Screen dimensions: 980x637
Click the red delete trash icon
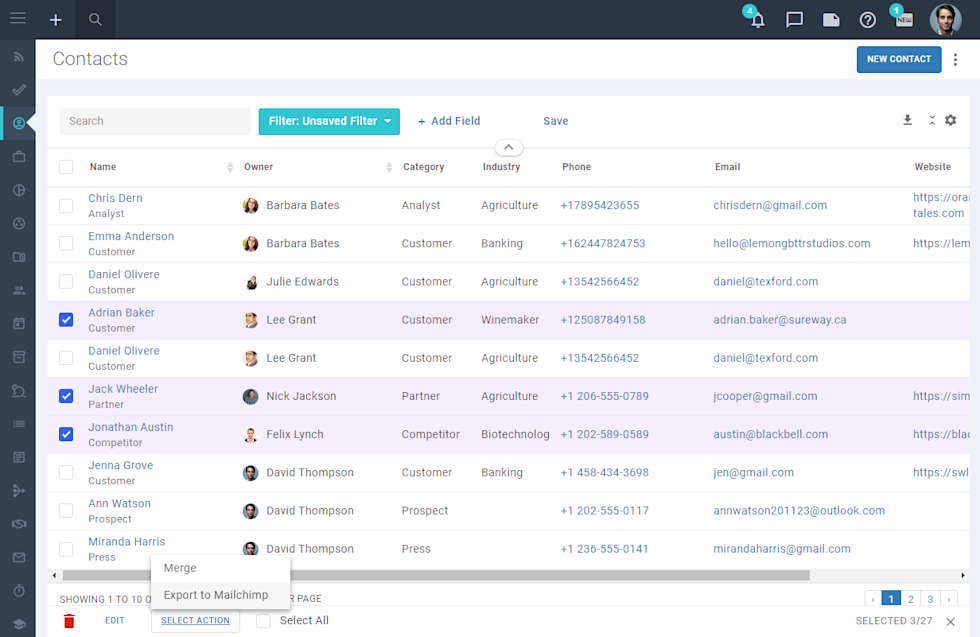68,620
